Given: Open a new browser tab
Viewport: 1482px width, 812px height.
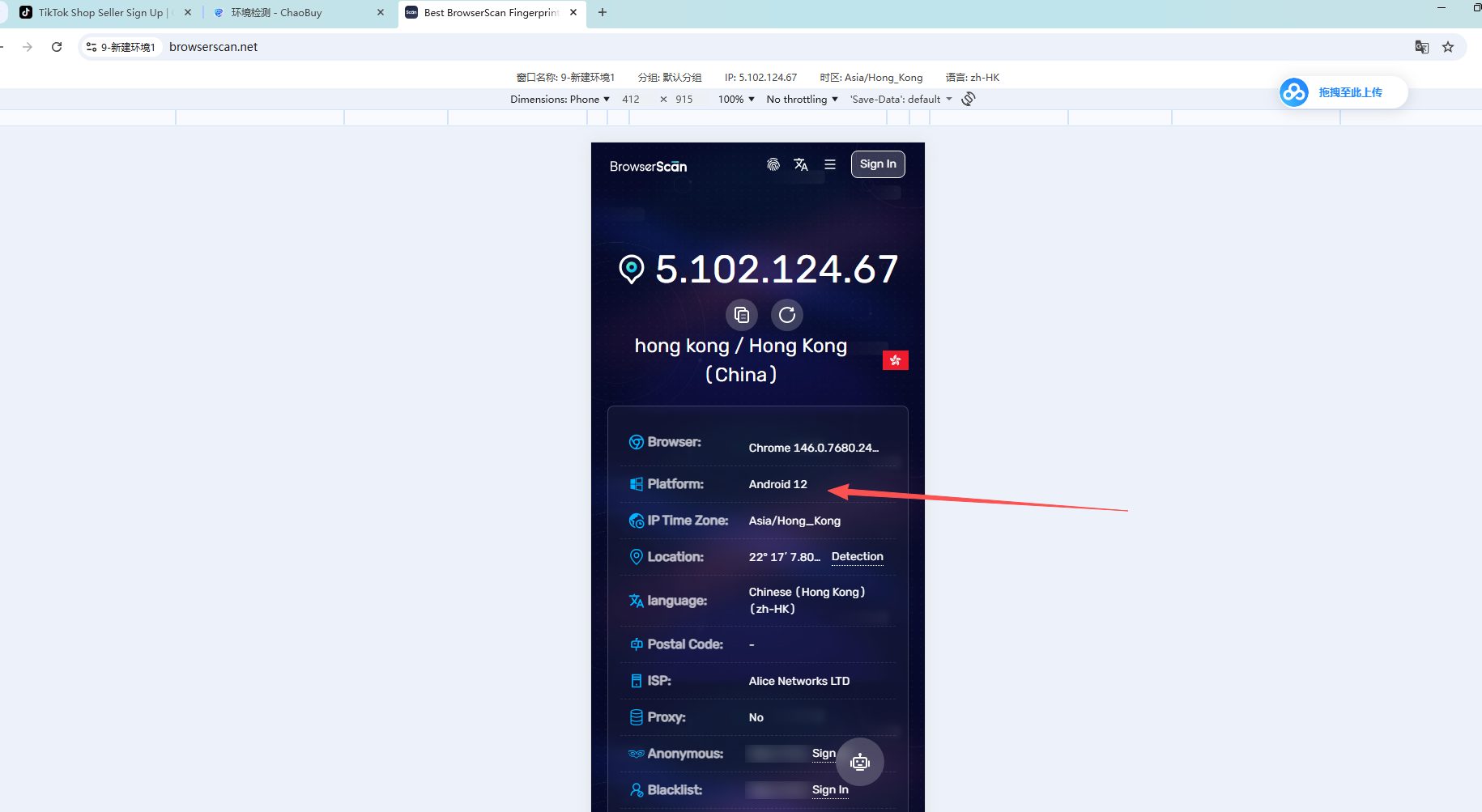Looking at the screenshot, I should 603,13.
